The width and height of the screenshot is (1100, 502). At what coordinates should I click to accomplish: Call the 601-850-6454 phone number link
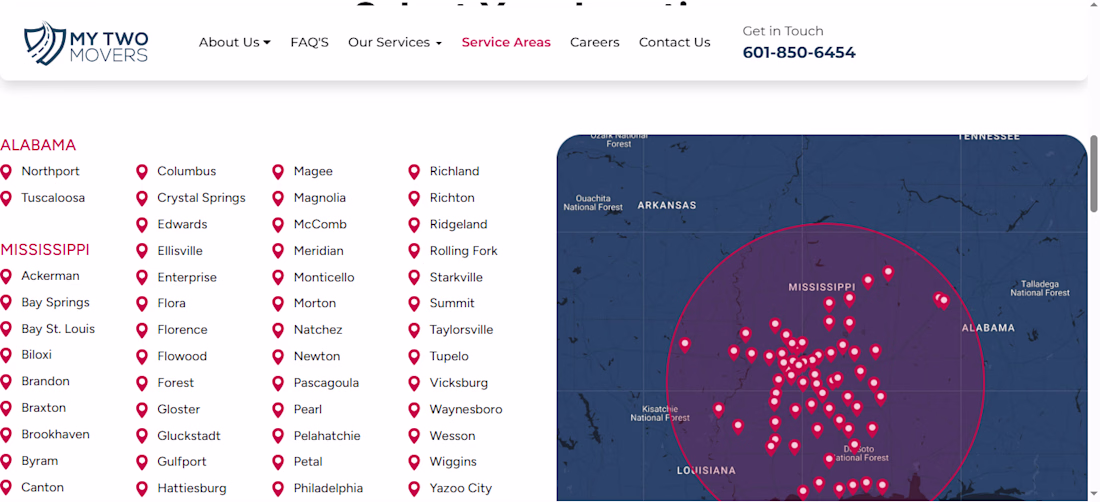799,53
